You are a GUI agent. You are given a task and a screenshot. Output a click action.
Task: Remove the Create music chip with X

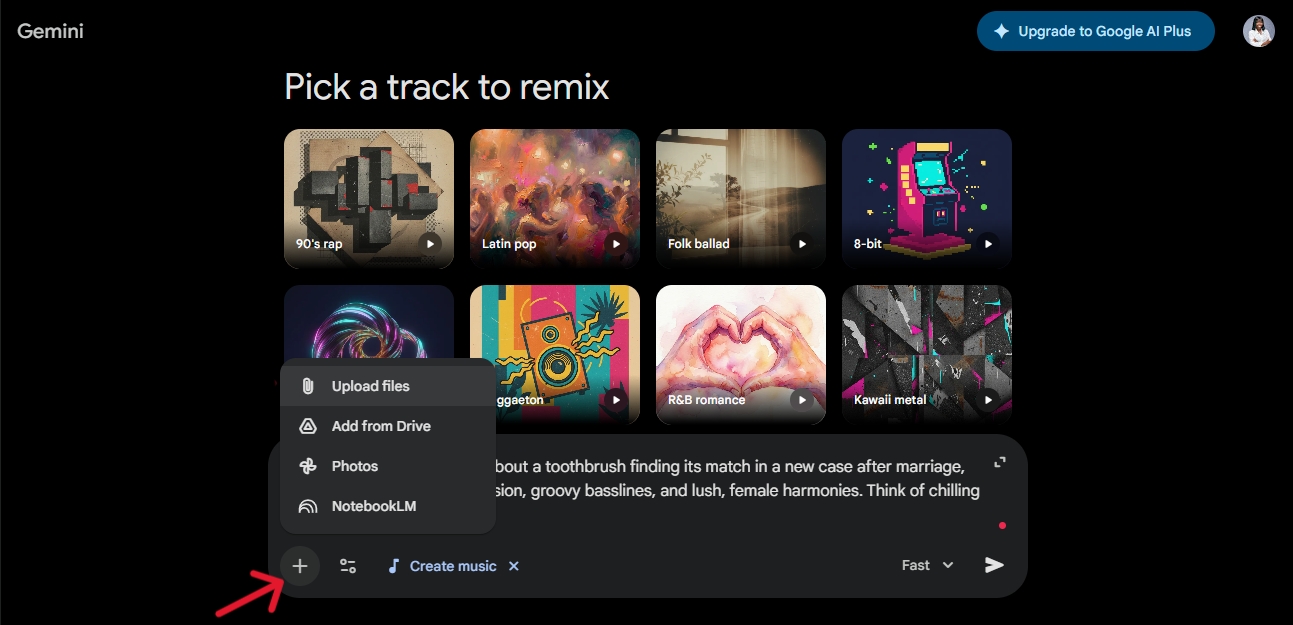click(514, 566)
